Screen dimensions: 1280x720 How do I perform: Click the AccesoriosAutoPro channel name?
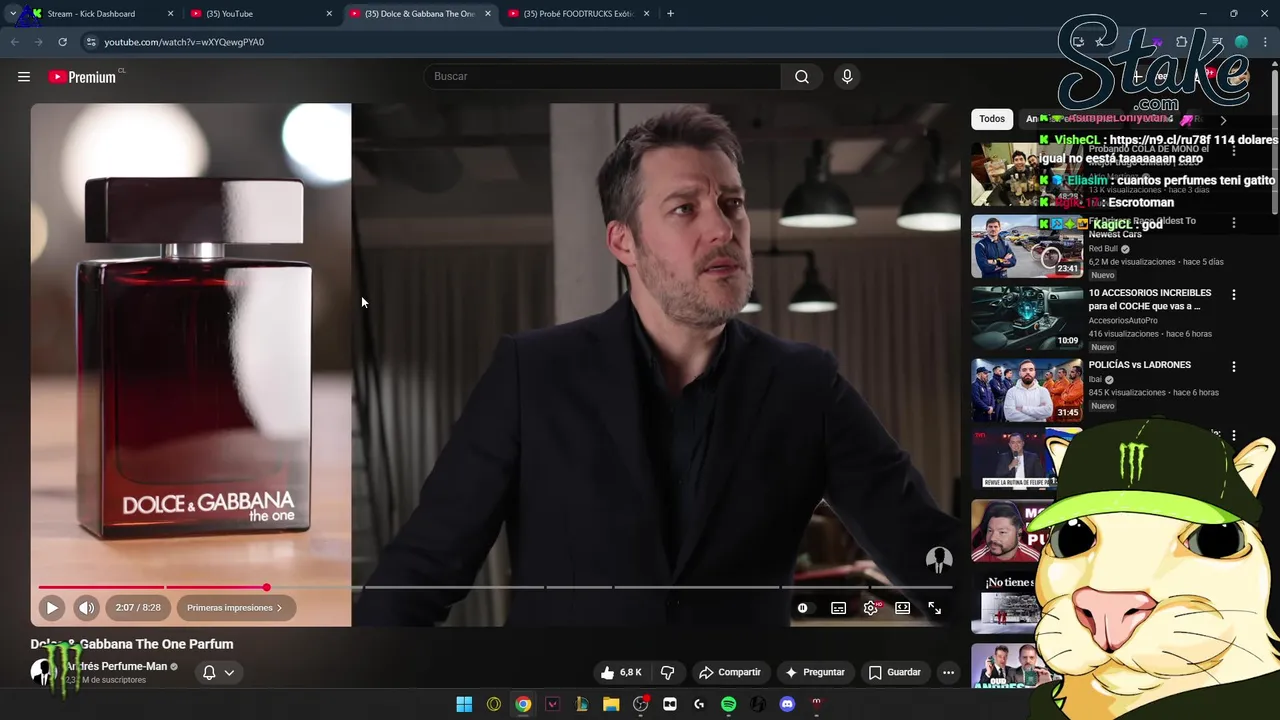(x=1123, y=320)
